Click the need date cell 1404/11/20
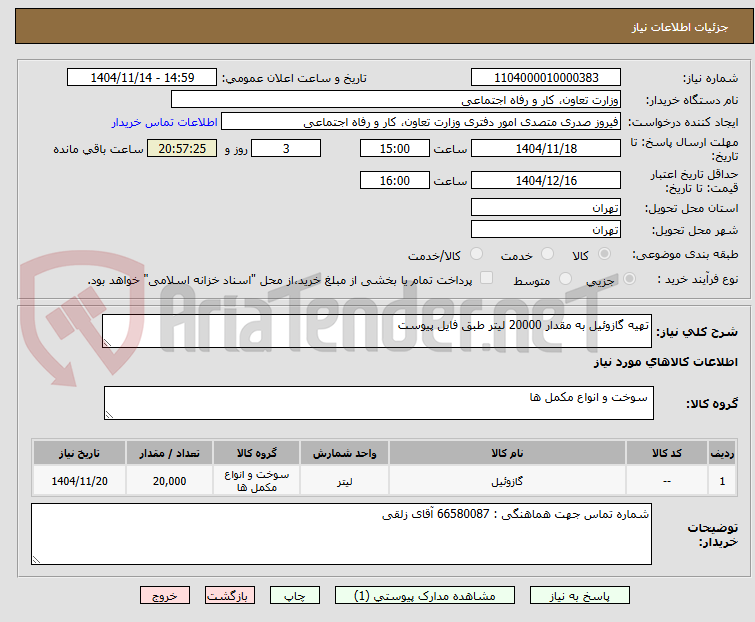Image resolution: width=755 pixels, height=622 pixels. pos(79,480)
